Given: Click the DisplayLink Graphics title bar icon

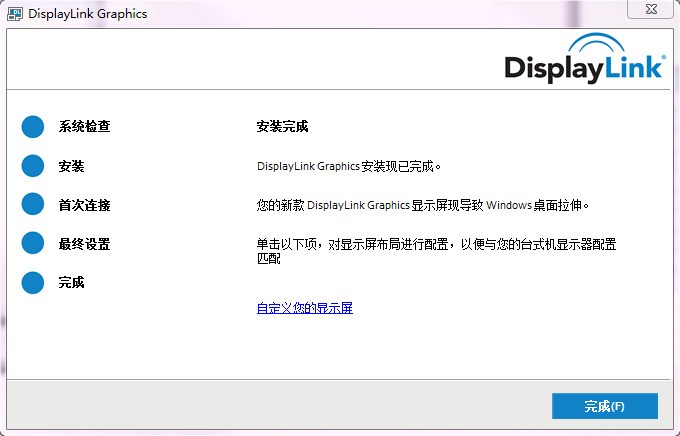Looking at the screenshot, I should tap(15, 14).
